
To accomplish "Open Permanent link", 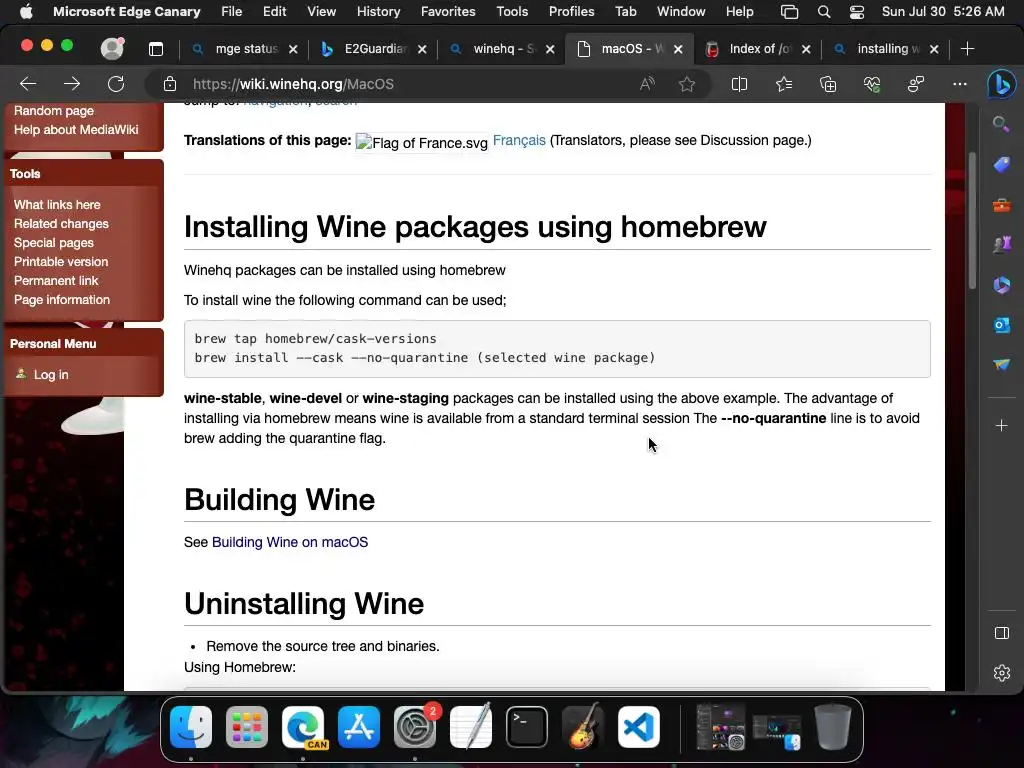I will tap(56, 280).
